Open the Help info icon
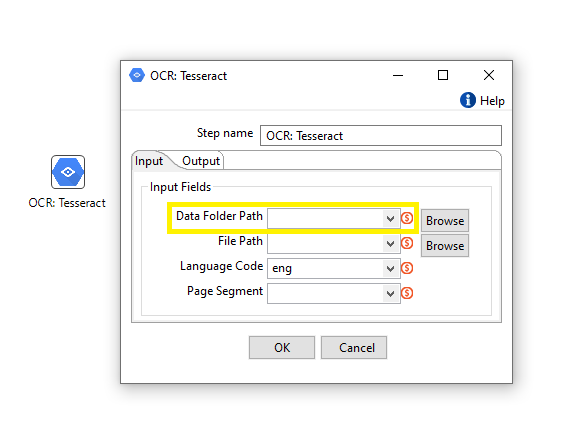 pyautogui.click(x=467, y=100)
